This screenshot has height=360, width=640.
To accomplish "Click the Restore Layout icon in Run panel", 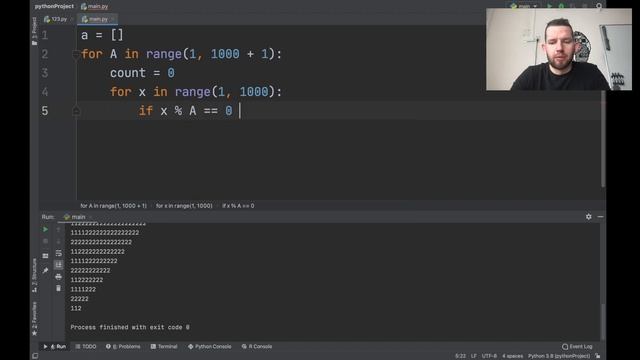I will point(45,256).
